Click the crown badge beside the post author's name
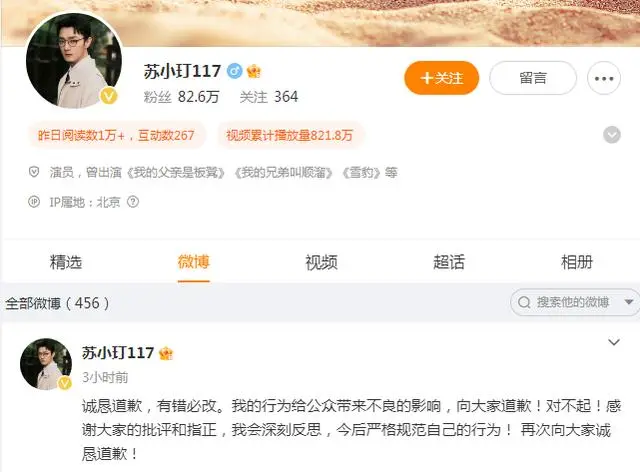 166,353
